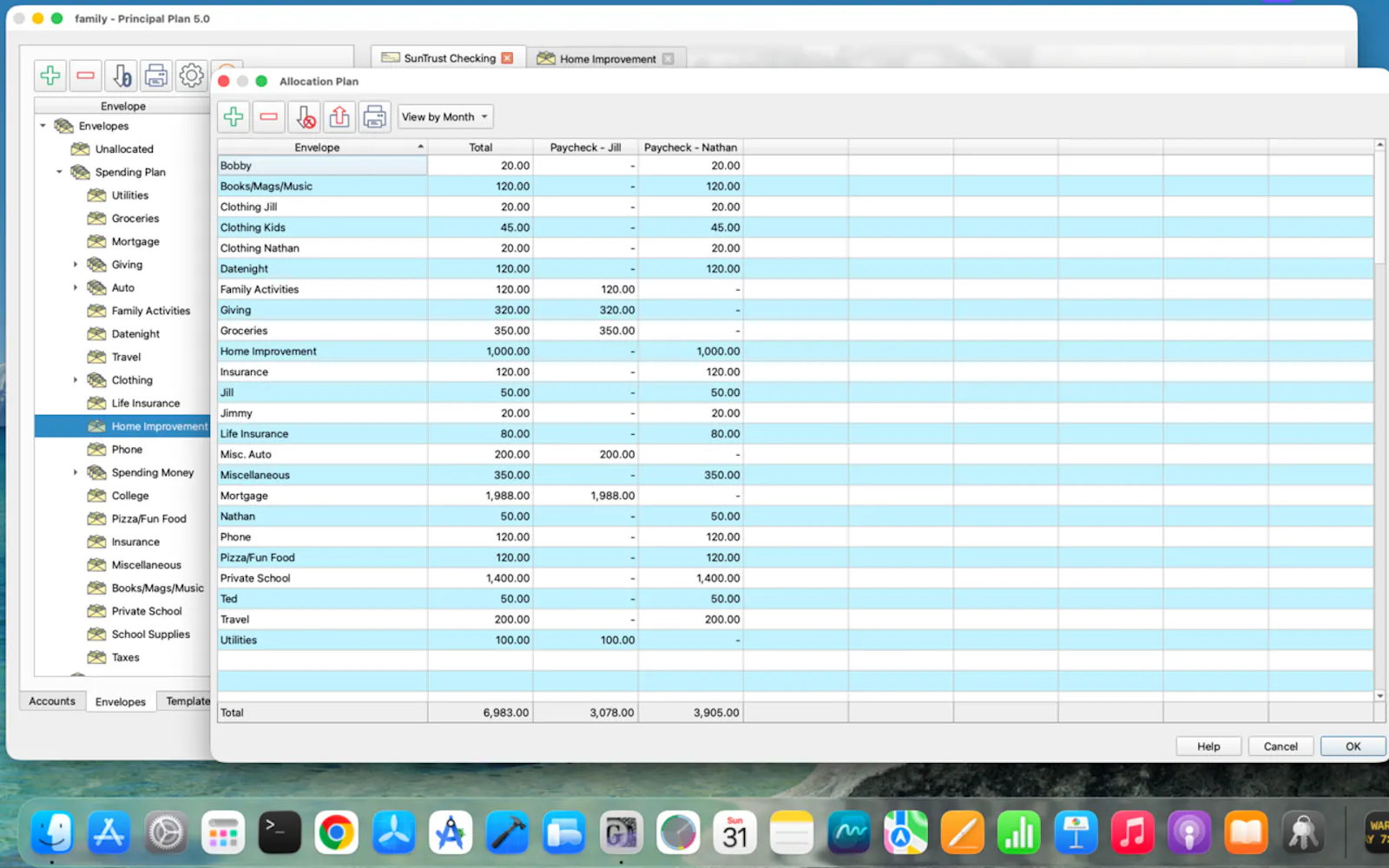
Task: Click the Help button
Action: (x=1208, y=746)
